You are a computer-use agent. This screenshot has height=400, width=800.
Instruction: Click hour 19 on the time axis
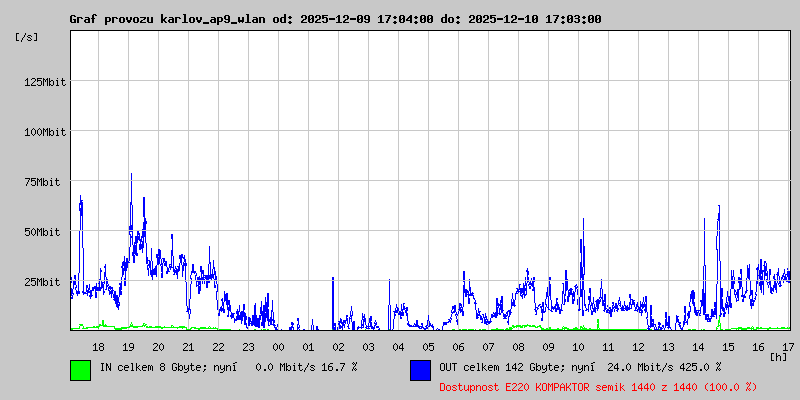coord(129,346)
